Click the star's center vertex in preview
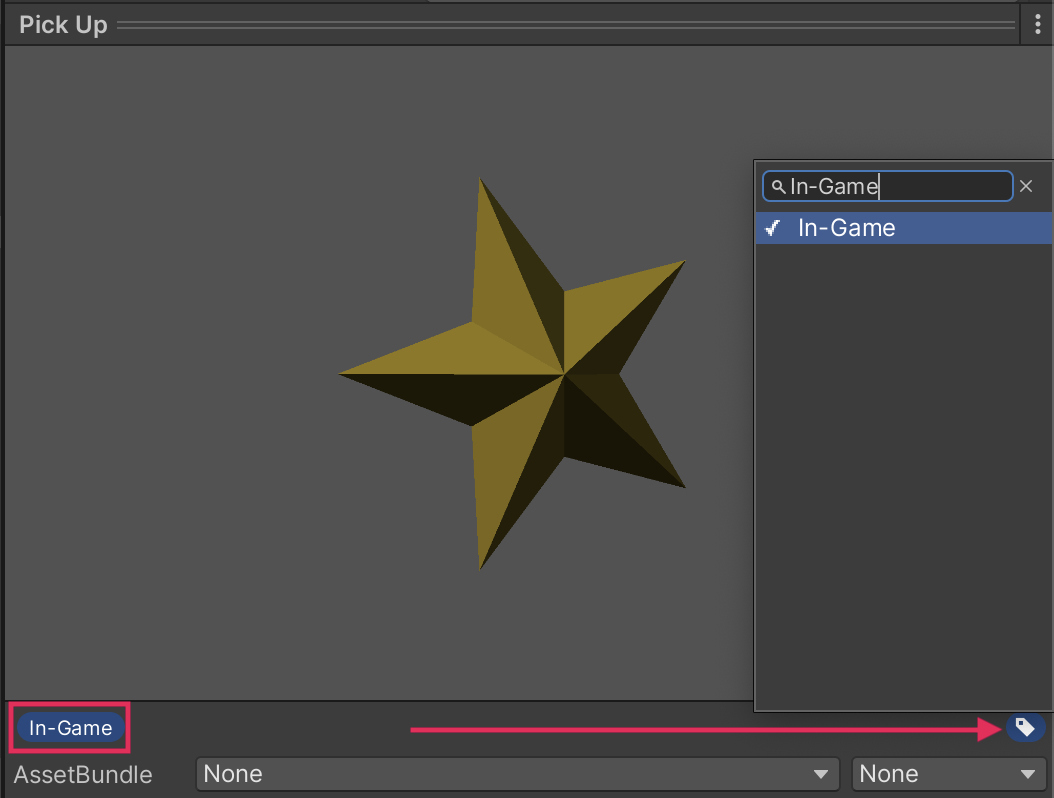 pos(564,375)
